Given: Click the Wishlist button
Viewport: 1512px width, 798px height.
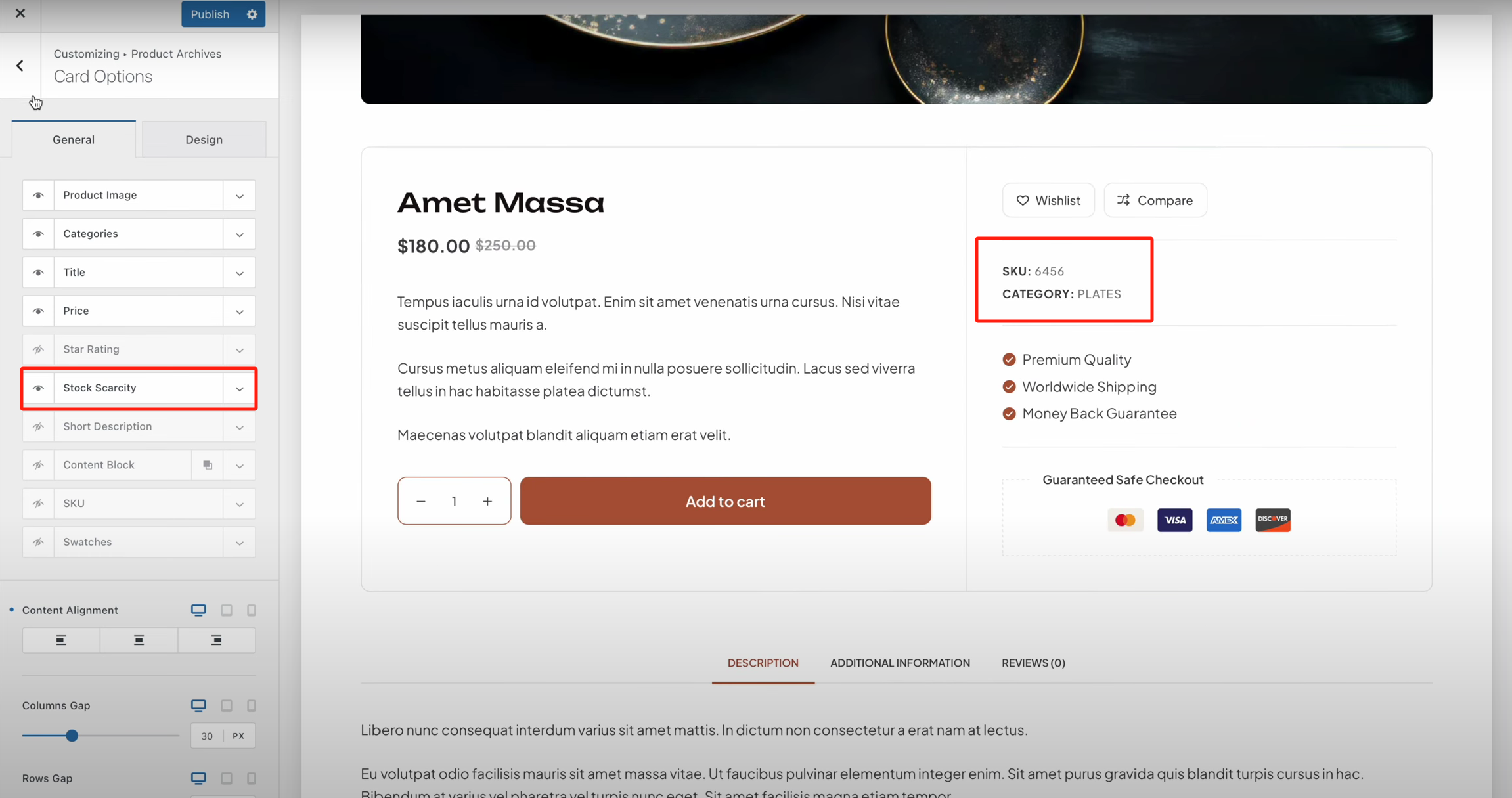Looking at the screenshot, I should coord(1048,200).
